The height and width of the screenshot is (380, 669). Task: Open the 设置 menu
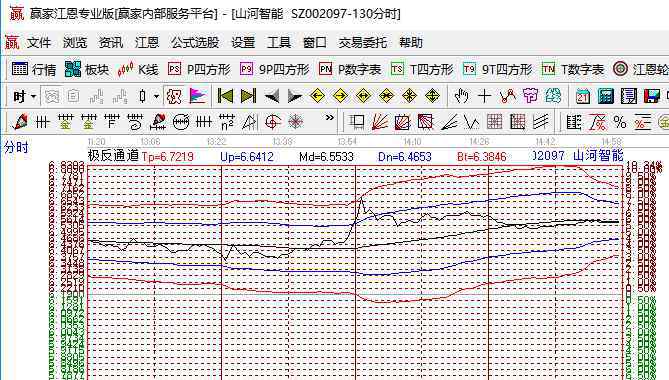click(243, 43)
